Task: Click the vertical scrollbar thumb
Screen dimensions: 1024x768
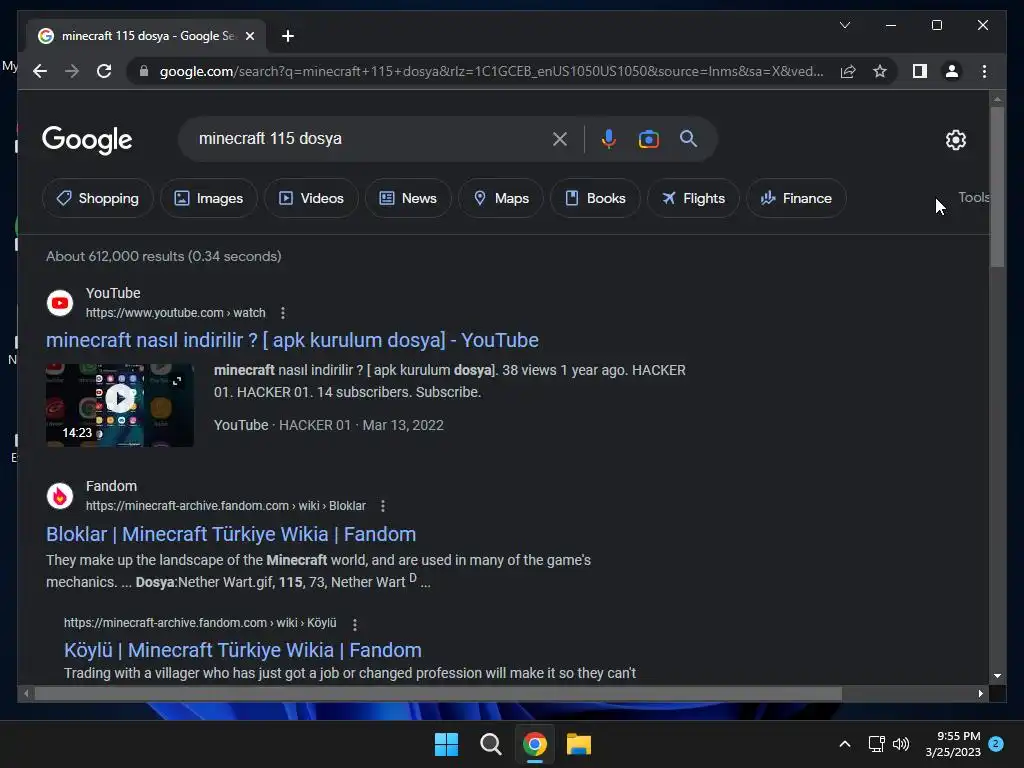Action: click(x=997, y=187)
